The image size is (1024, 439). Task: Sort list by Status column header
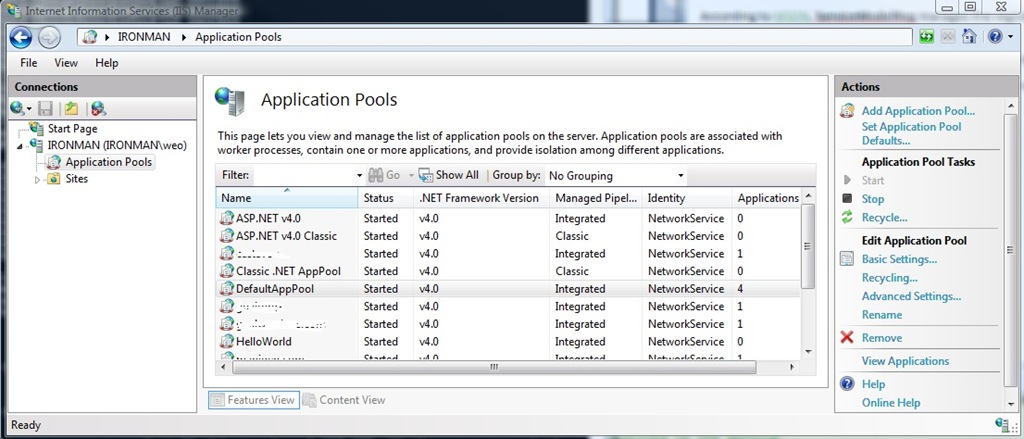[386, 198]
